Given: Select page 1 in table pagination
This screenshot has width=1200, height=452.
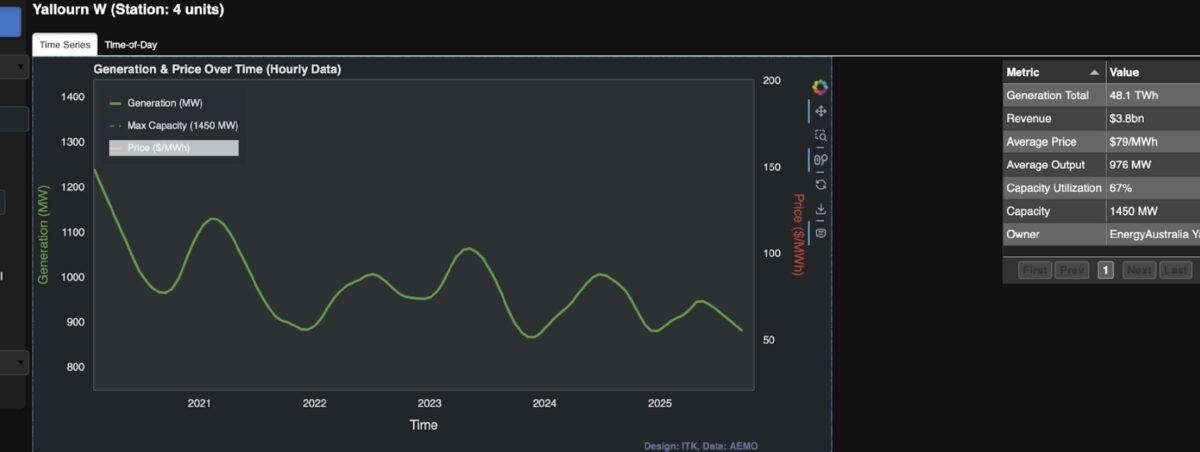Looking at the screenshot, I should pyautogui.click(x=1106, y=270).
